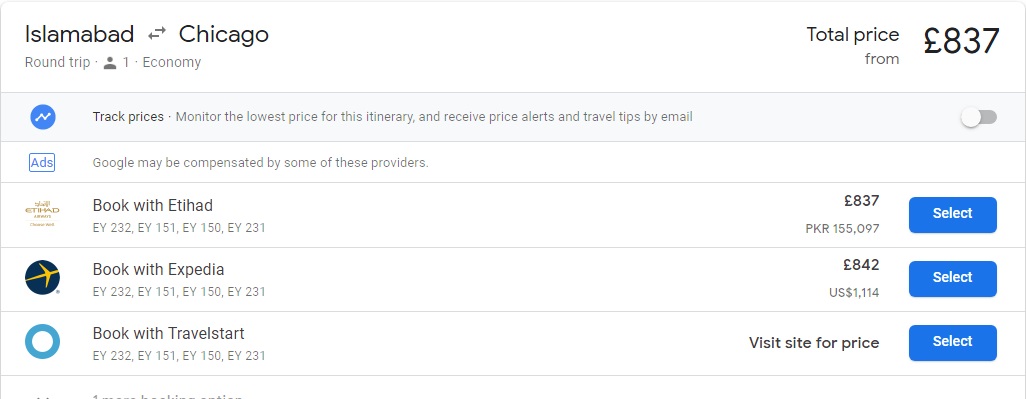Select the Expedia booking option button
The image size is (1026, 399).
click(953, 279)
